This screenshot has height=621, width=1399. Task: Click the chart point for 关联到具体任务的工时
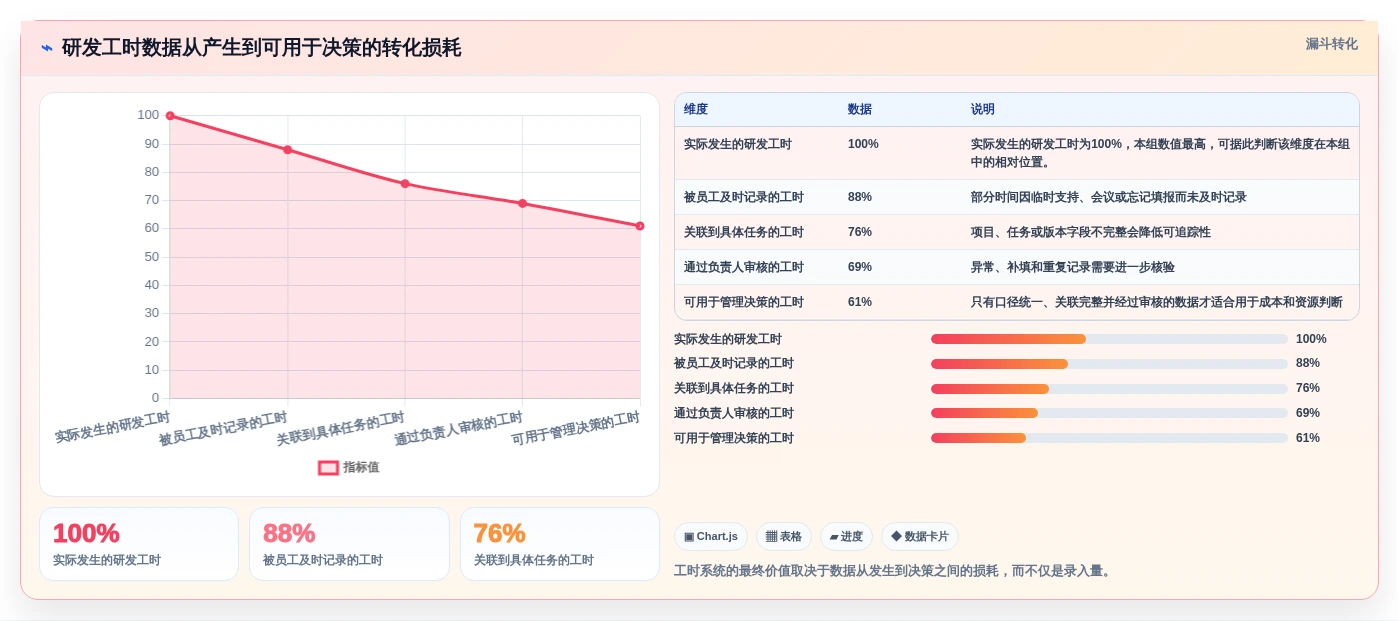click(x=405, y=184)
